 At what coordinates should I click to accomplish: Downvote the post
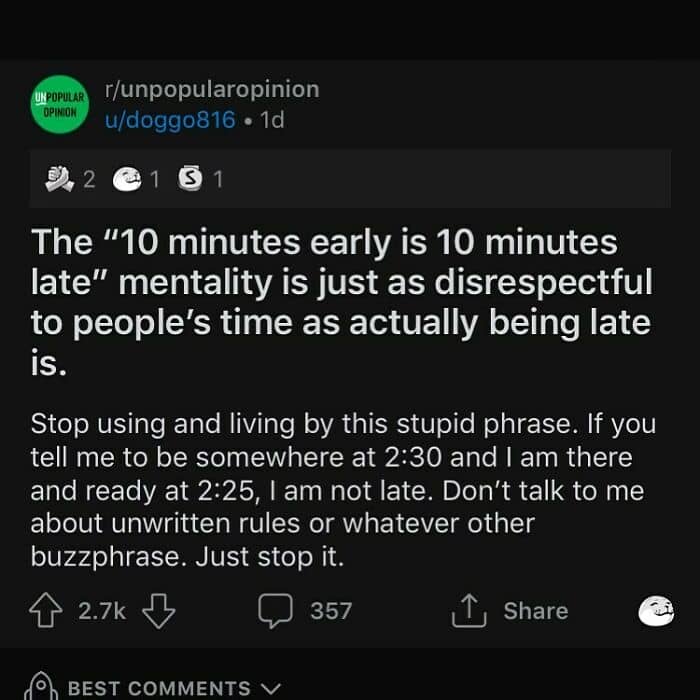point(159,610)
